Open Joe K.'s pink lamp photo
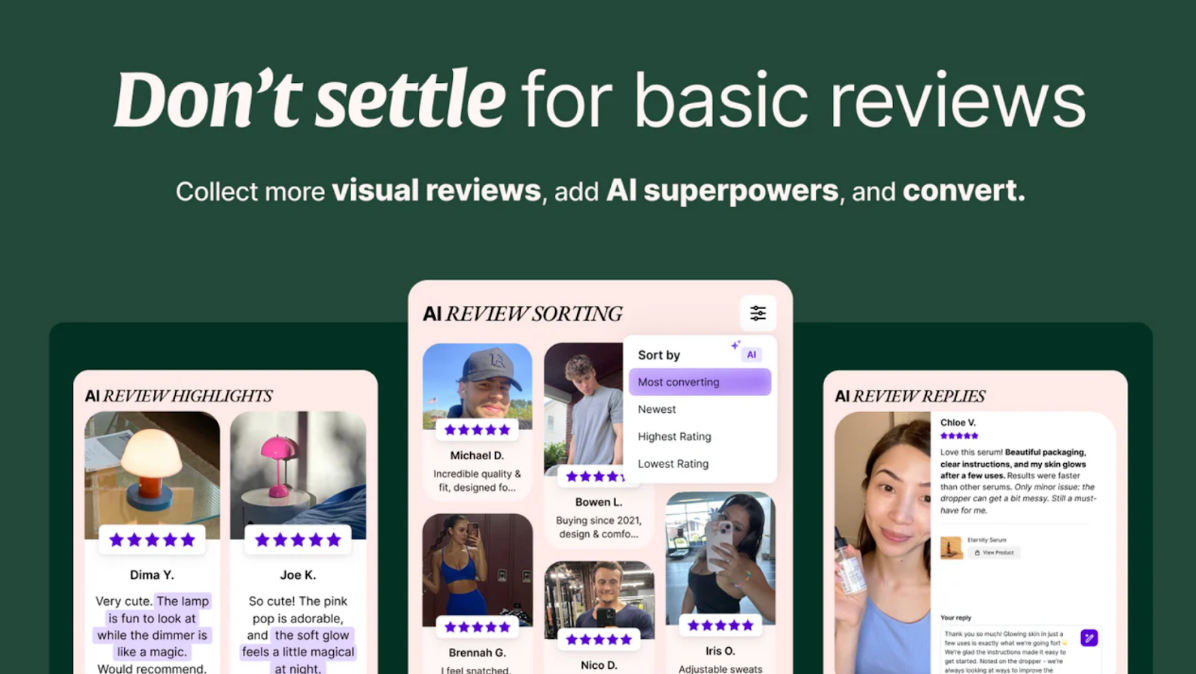The image size is (1196, 674). (297, 474)
